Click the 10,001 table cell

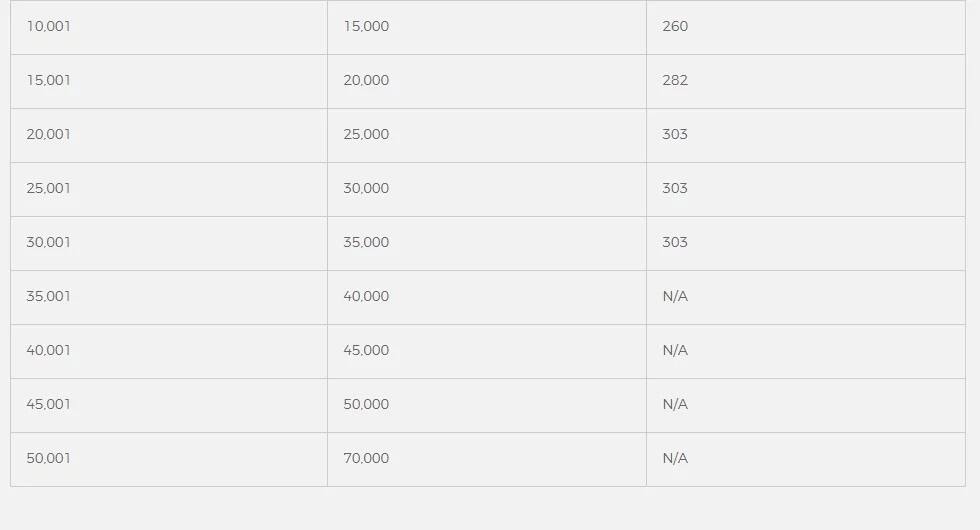click(169, 27)
